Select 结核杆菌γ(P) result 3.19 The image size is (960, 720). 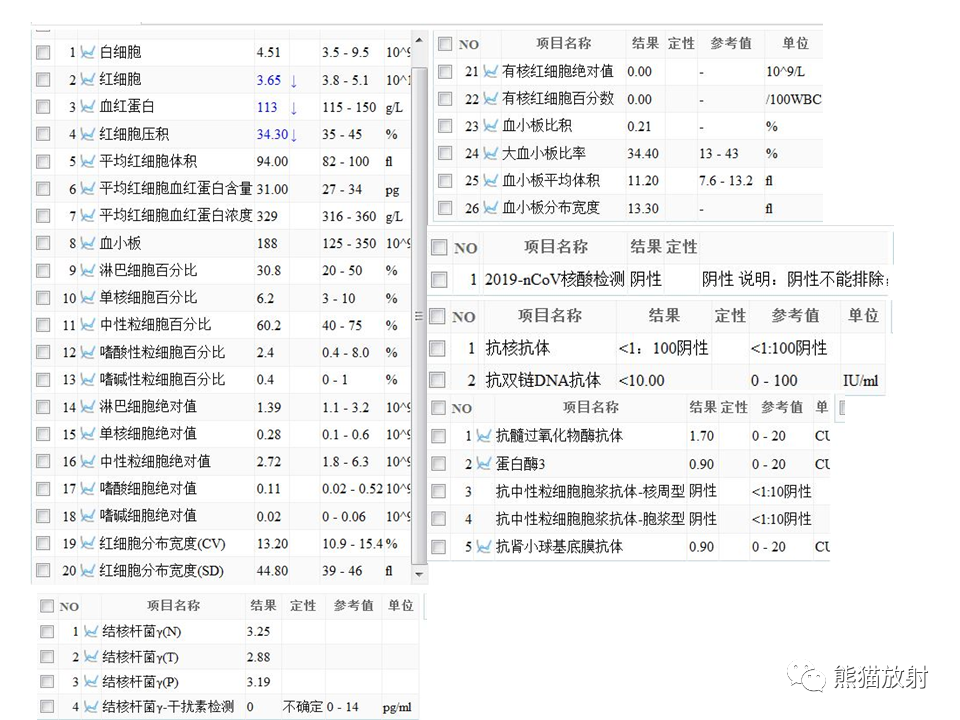click(258, 681)
